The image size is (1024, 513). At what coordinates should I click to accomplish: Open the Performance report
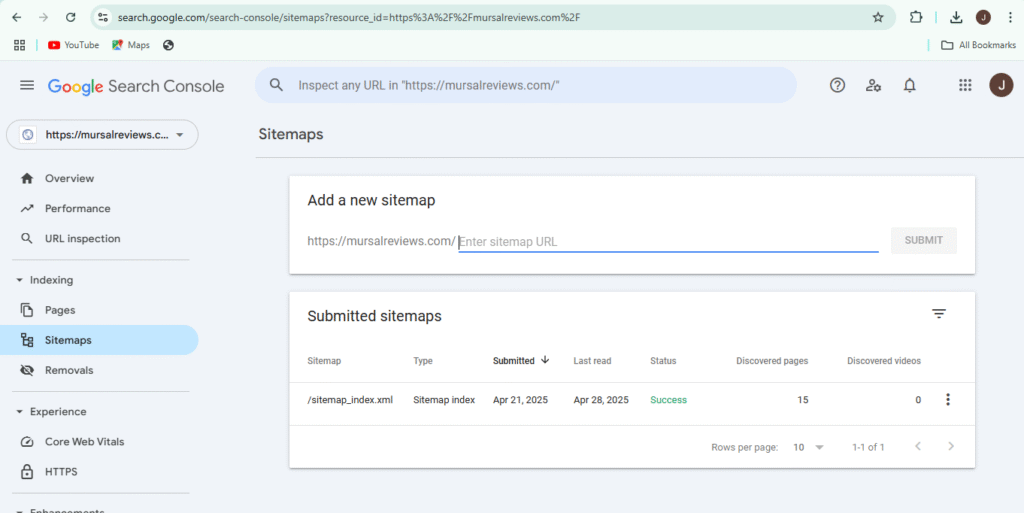[99, 209]
